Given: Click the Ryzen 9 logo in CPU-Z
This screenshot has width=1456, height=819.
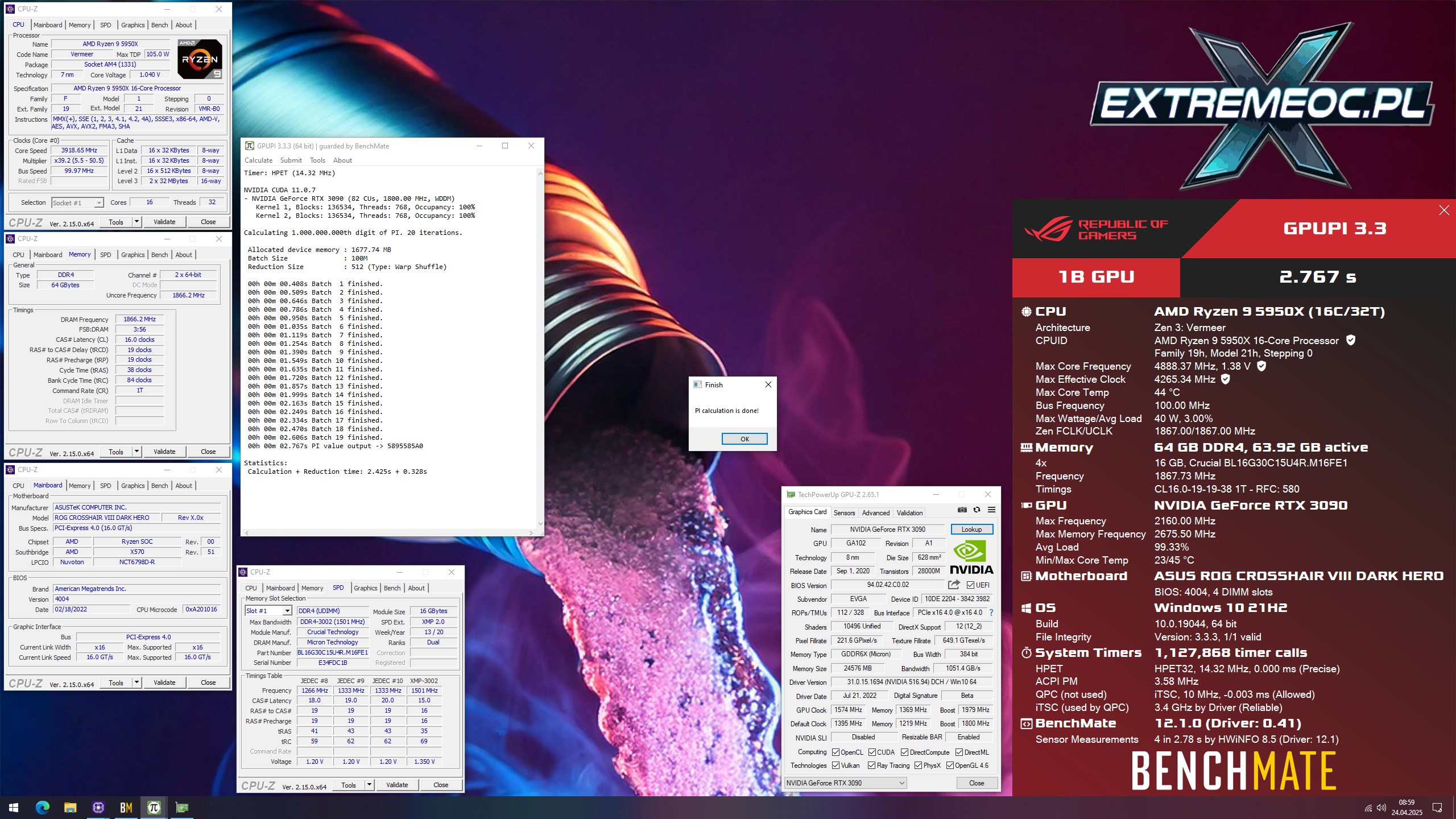Looking at the screenshot, I should 200,59.
